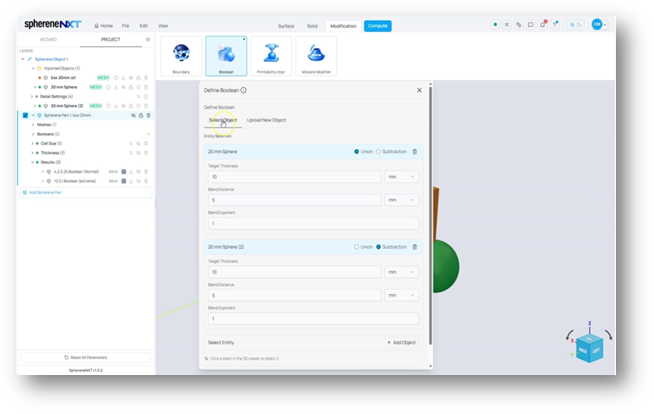654x414 pixels.
Task: Expand the Meshes (1) node
Action: (33, 125)
